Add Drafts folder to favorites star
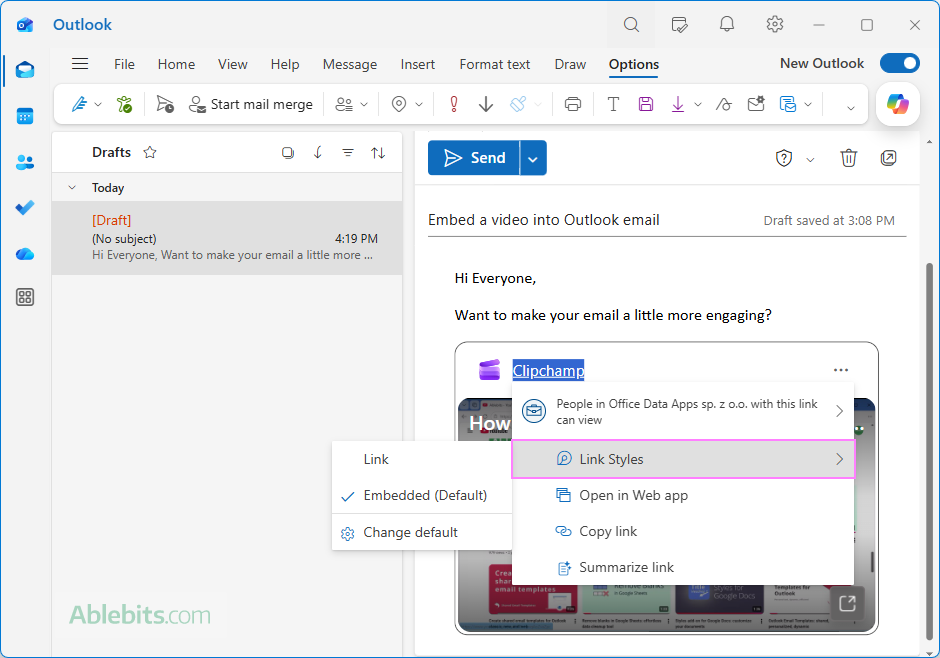Image resolution: width=940 pixels, height=658 pixels. 150,152
